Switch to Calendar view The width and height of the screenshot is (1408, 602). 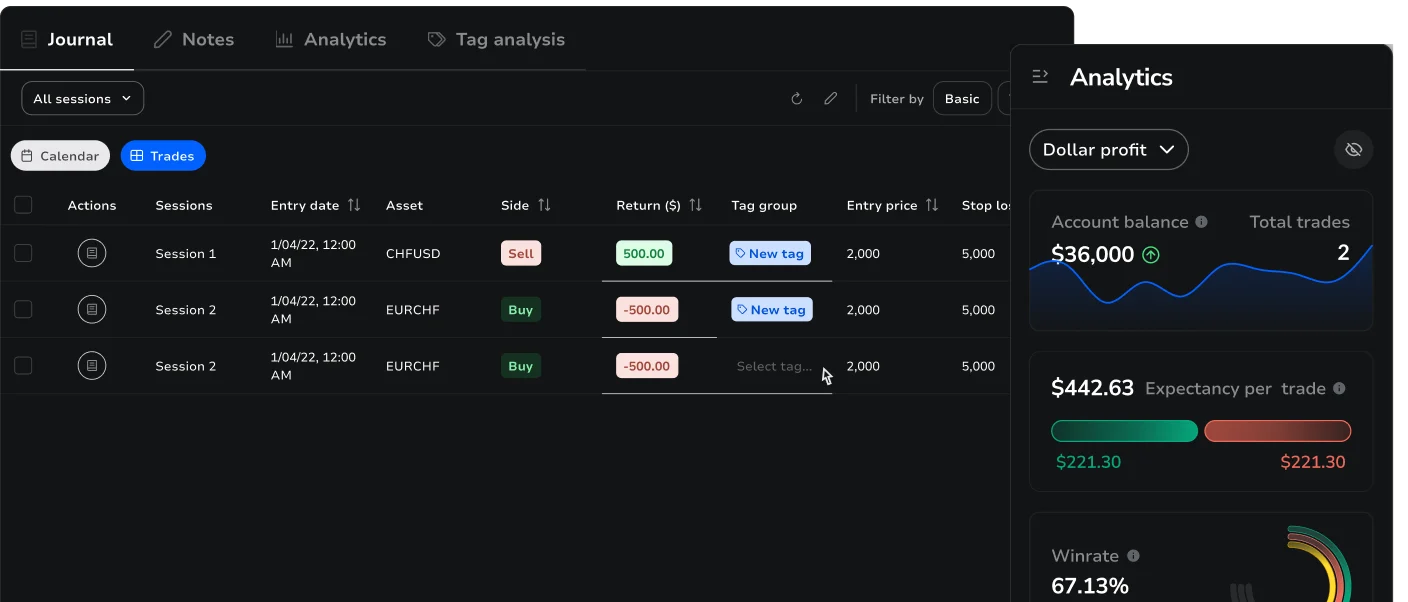(x=61, y=156)
